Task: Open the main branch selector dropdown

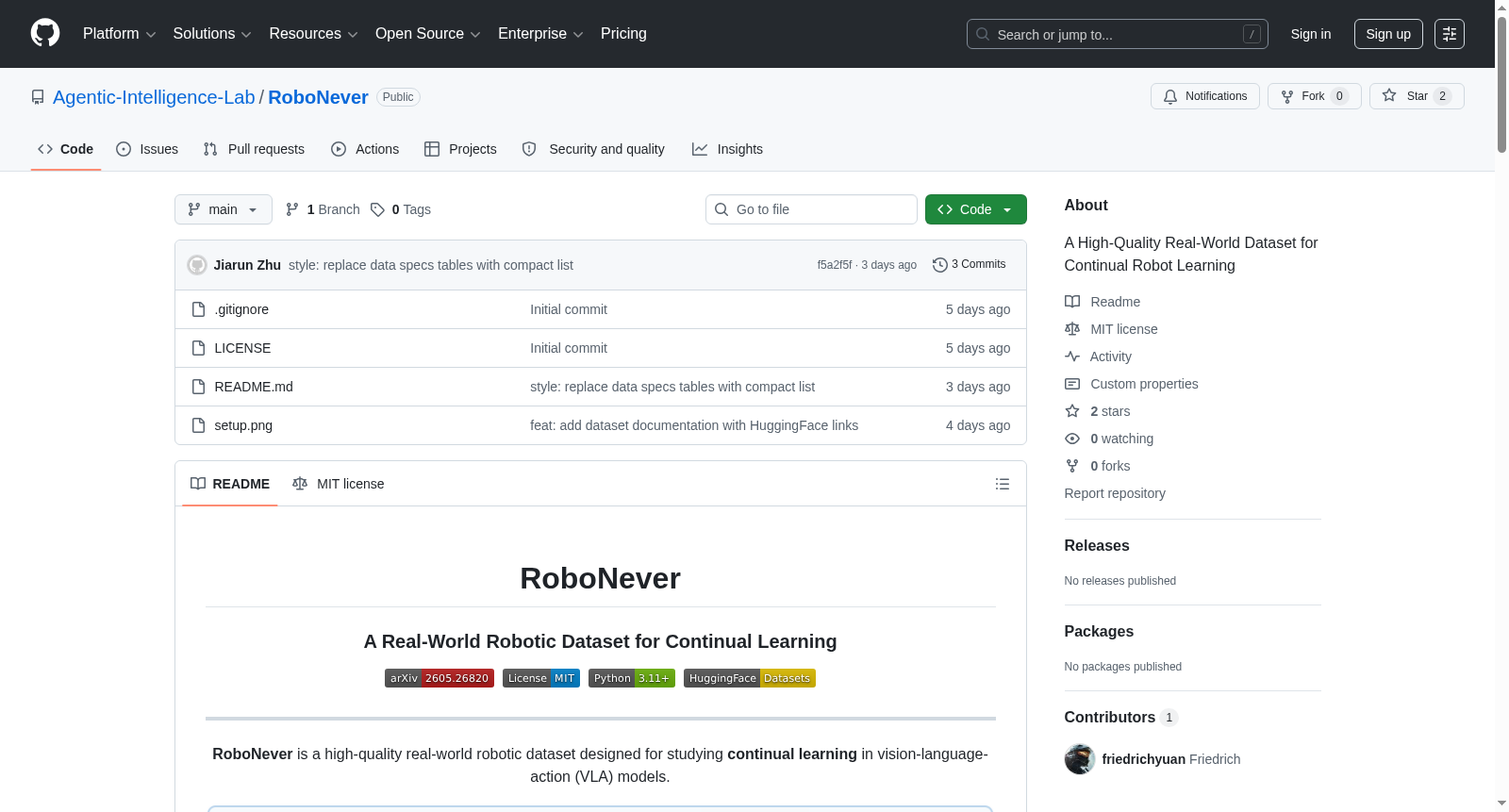Action: tap(224, 209)
